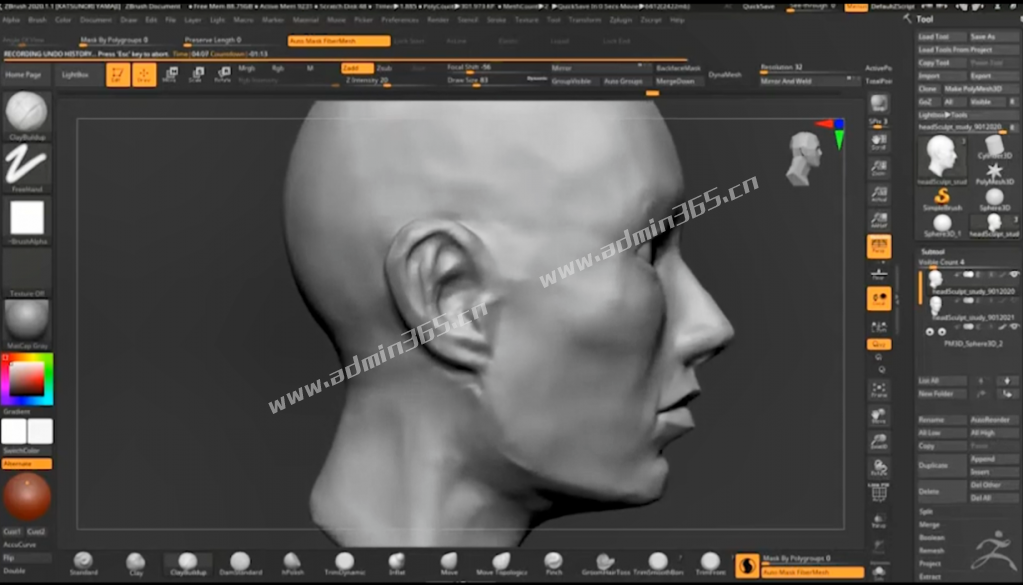Viewport: 1023px width, 585px height.
Task: Toggle Zadd mode
Action: (x=357, y=68)
